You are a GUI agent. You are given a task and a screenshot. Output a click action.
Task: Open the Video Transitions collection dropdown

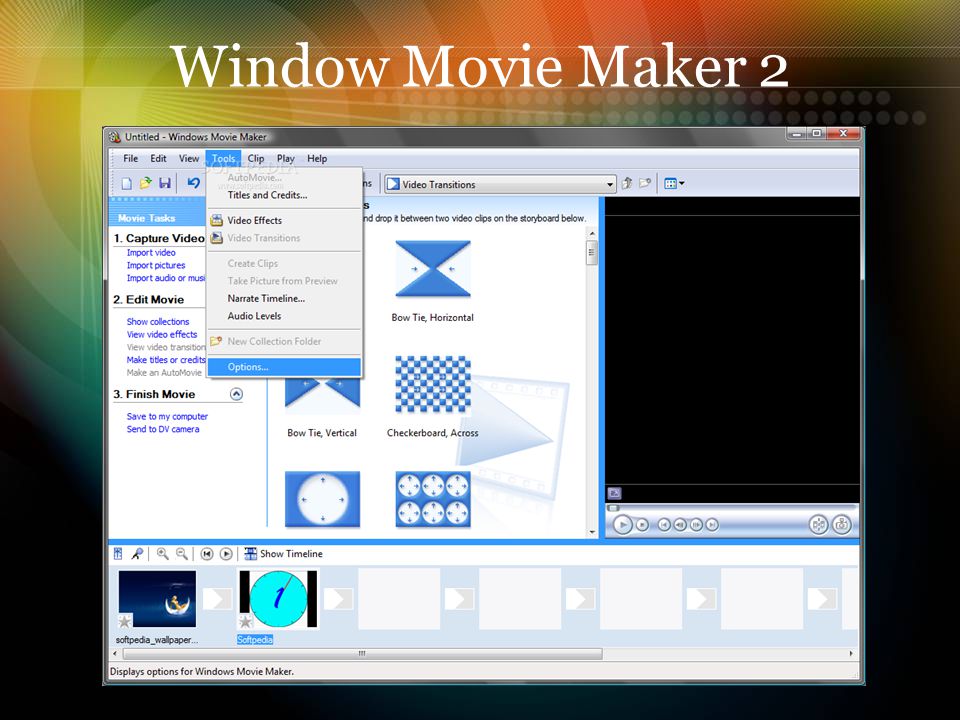[x=610, y=184]
